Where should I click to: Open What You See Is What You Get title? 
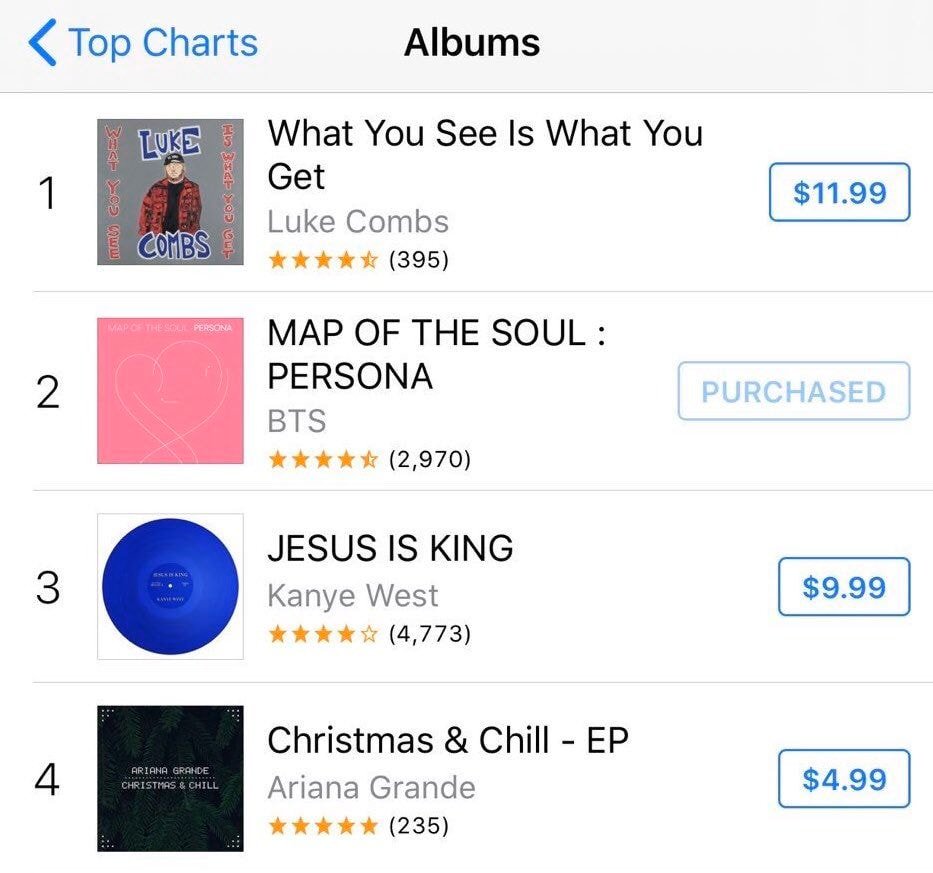(x=485, y=154)
